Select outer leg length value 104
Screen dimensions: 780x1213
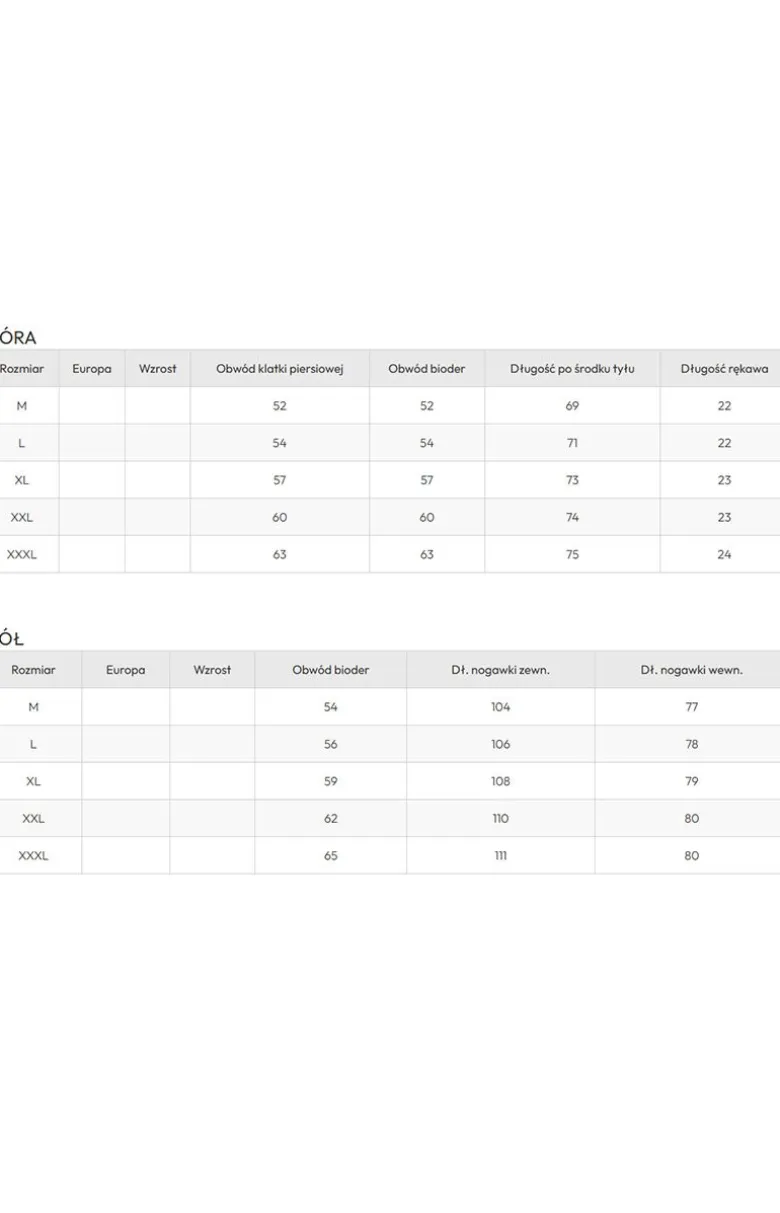[501, 707]
